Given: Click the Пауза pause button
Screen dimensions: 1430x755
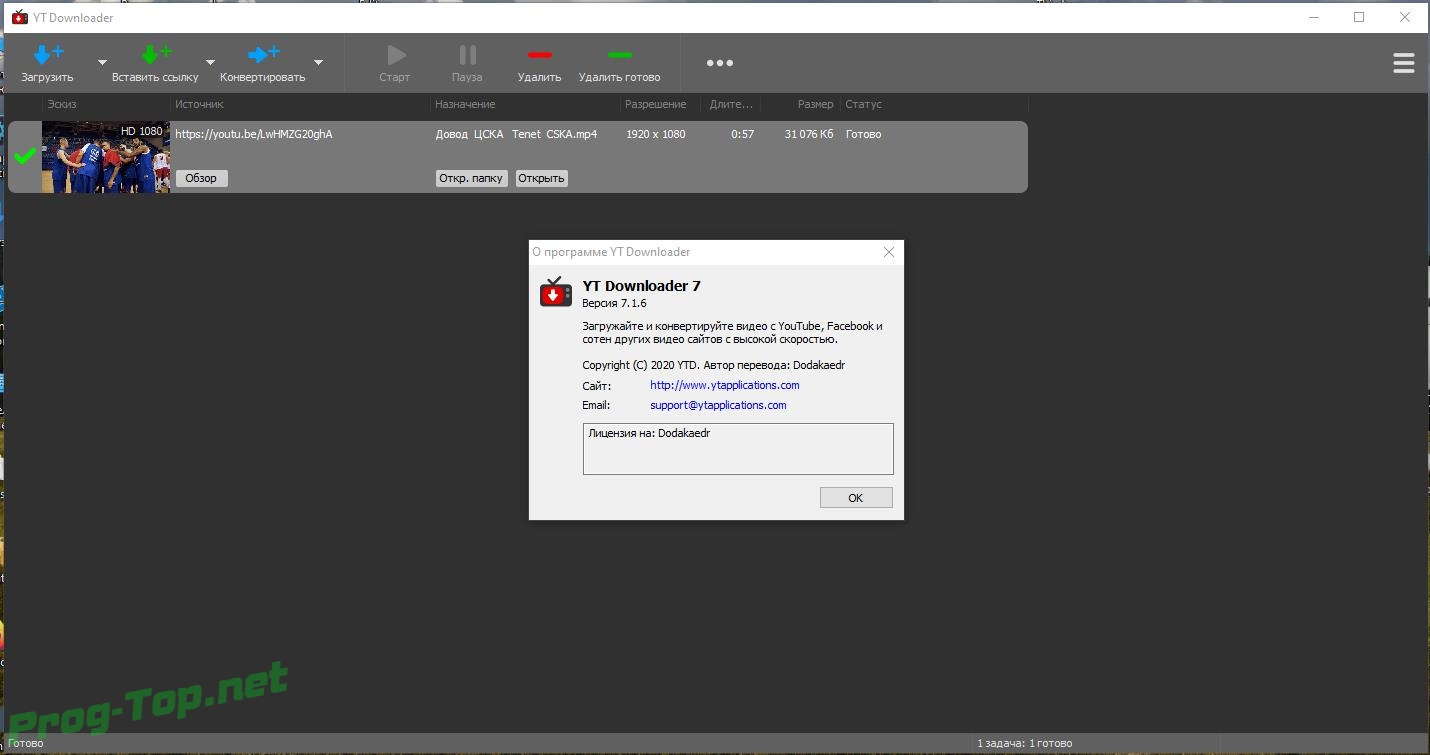Looking at the screenshot, I should pyautogui.click(x=467, y=55).
